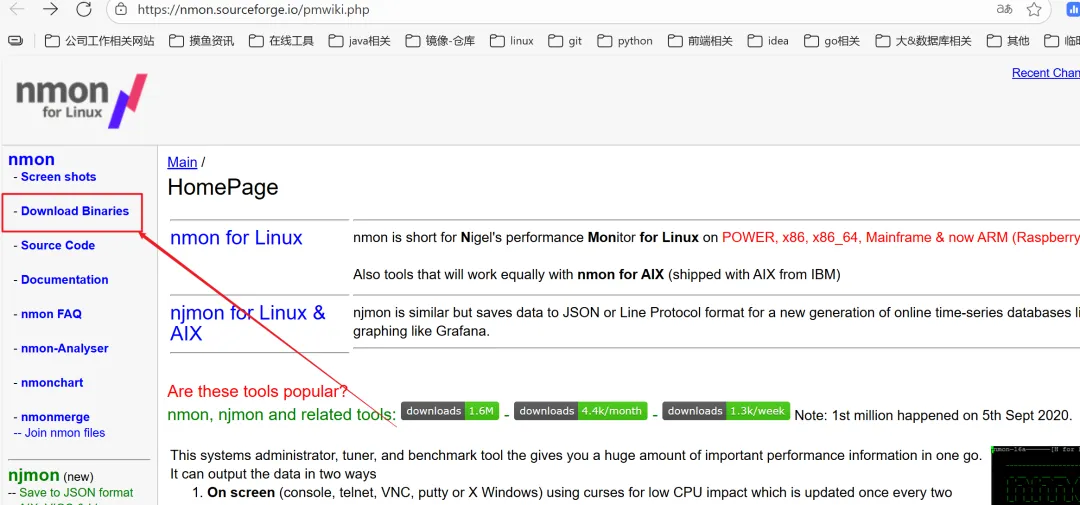
Task: Click the 'Note: 1st million happened' text
Action: click(933, 415)
